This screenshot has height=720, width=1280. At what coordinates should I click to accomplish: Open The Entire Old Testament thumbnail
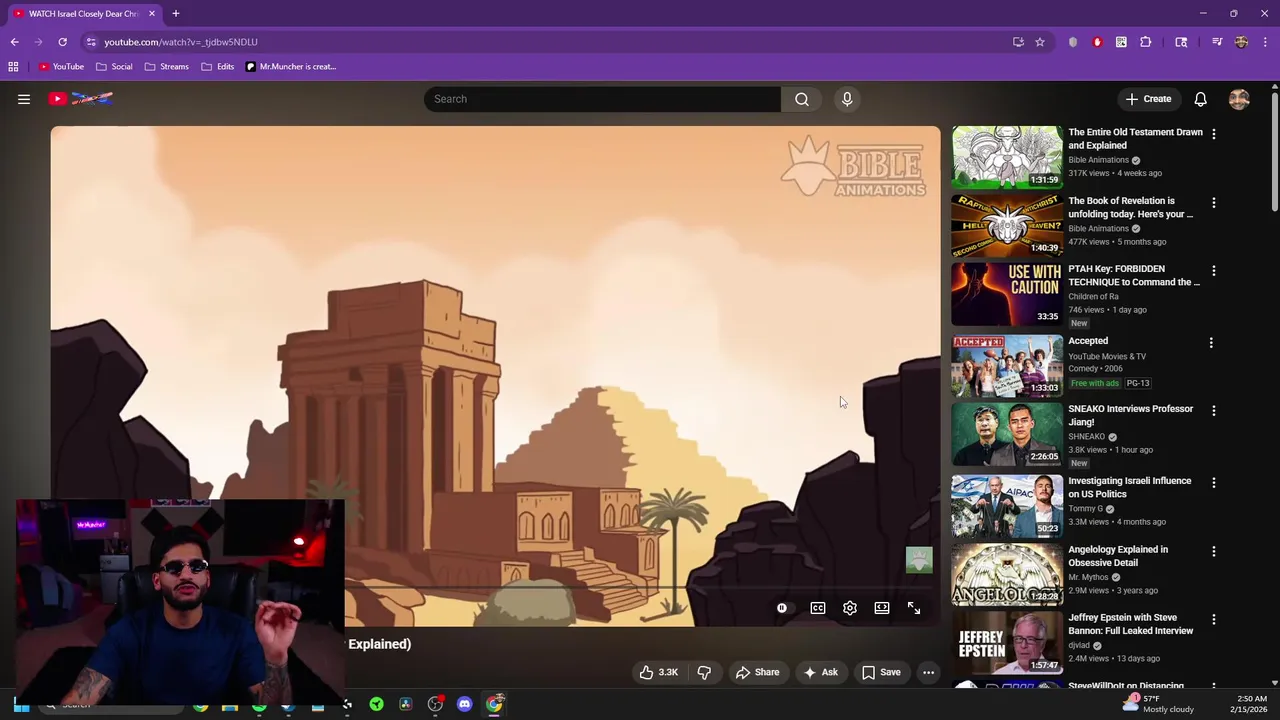click(1007, 156)
